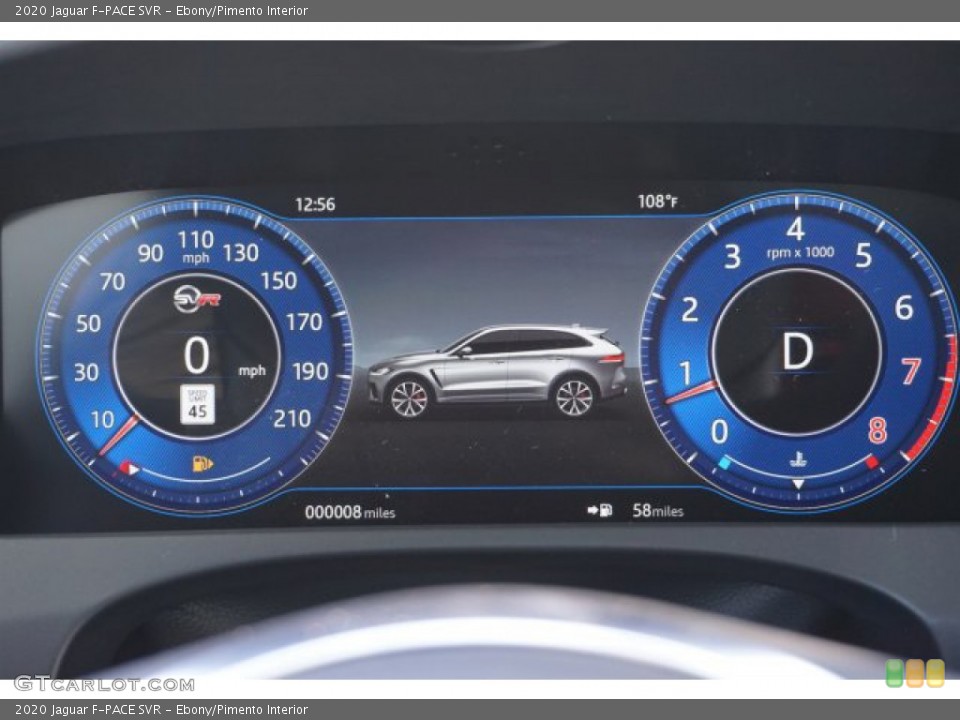
Task: Click the digital speed readout 0
Action: [197, 355]
